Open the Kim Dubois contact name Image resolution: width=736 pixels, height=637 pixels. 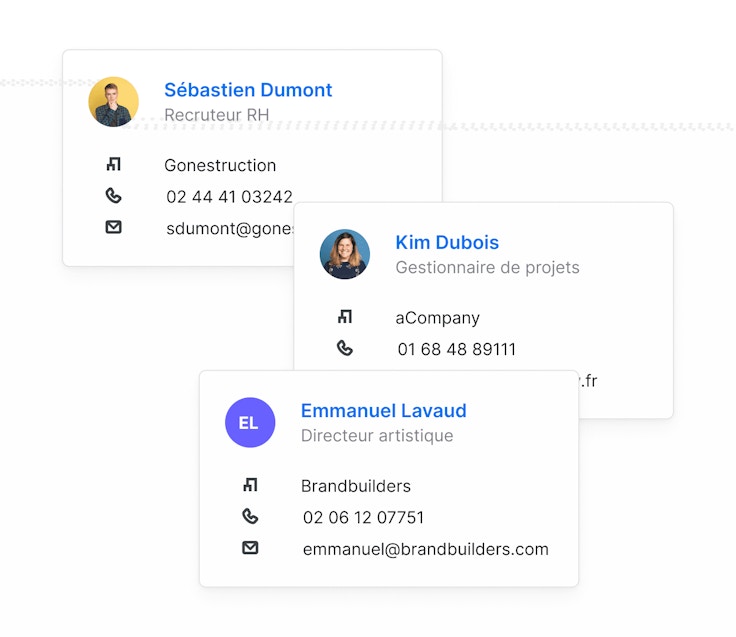coord(447,242)
